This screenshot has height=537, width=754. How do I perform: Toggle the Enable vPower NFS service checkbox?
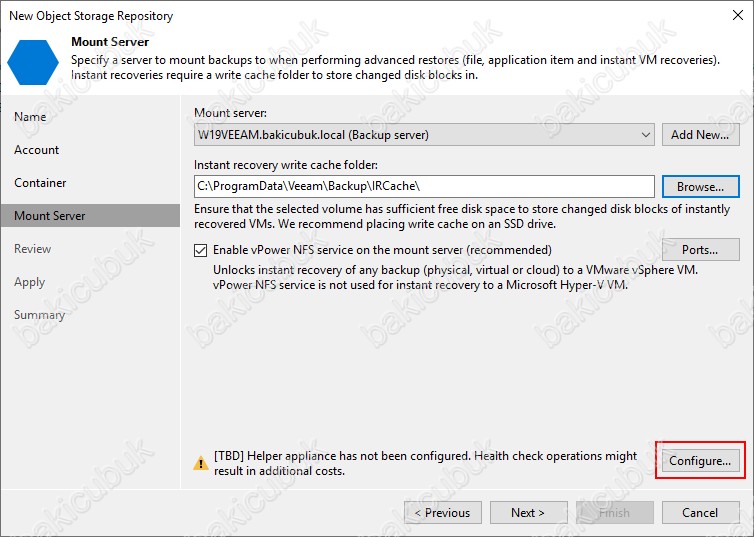(201, 250)
